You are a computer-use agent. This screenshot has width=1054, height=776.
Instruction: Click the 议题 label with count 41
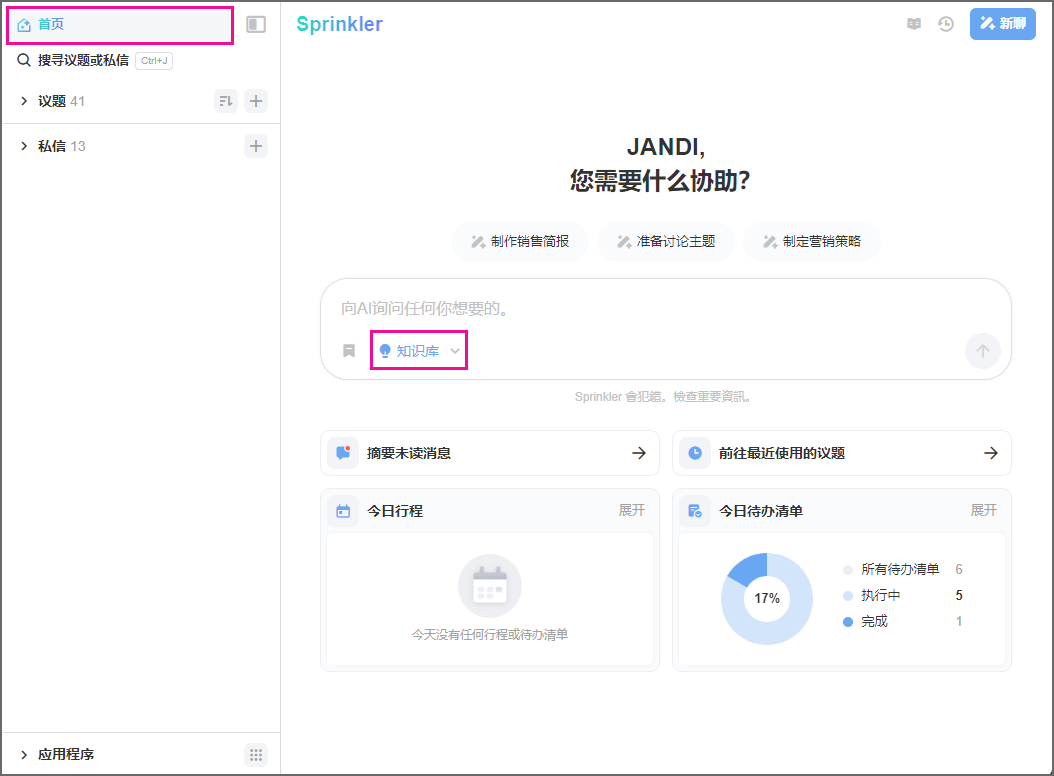pyautogui.click(x=61, y=101)
